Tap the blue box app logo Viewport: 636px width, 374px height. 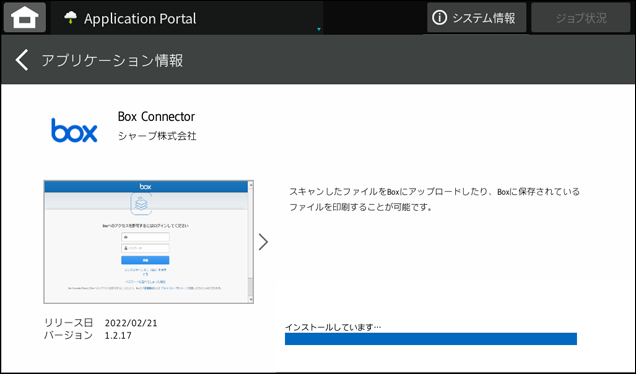click(x=74, y=130)
